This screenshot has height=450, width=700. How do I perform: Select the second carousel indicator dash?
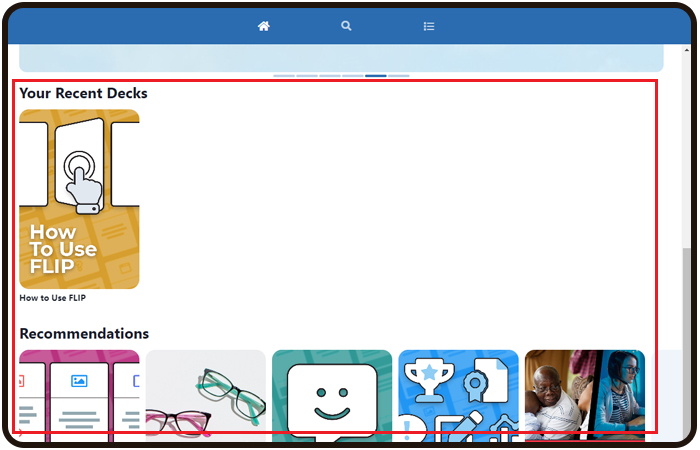point(307,76)
